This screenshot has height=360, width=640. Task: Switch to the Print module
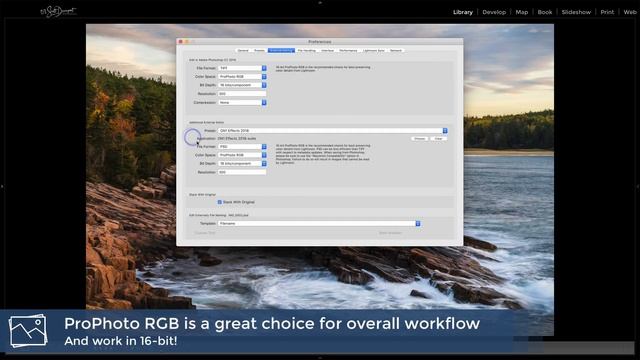pos(607,12)
